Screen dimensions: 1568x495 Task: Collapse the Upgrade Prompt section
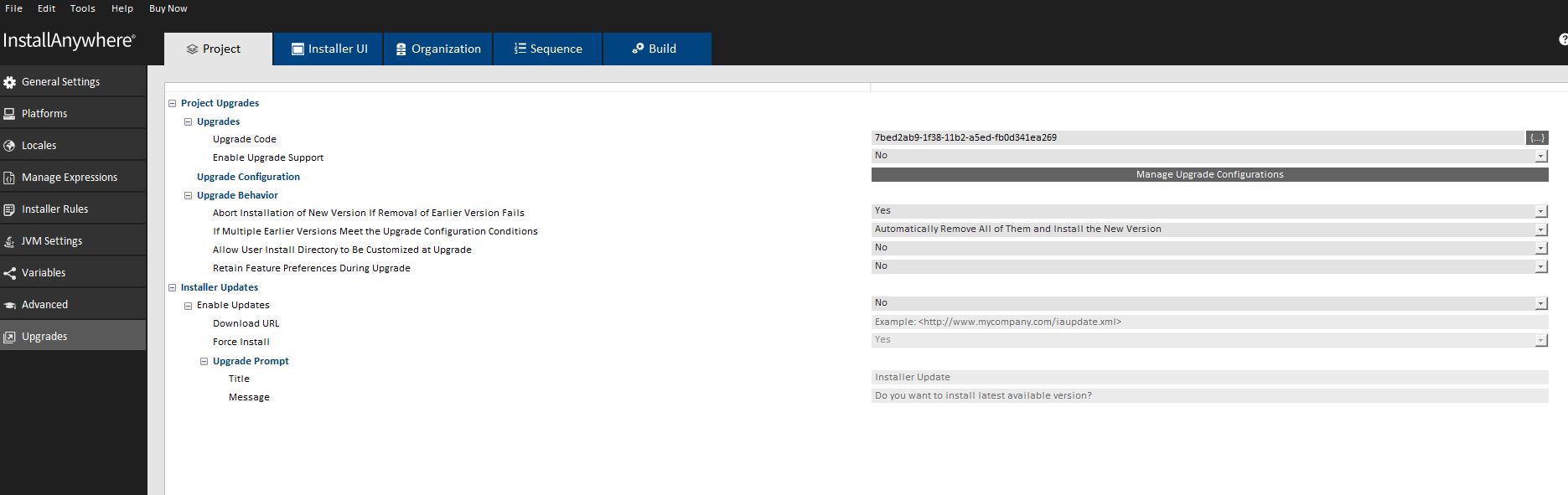[x=204, y=362]
